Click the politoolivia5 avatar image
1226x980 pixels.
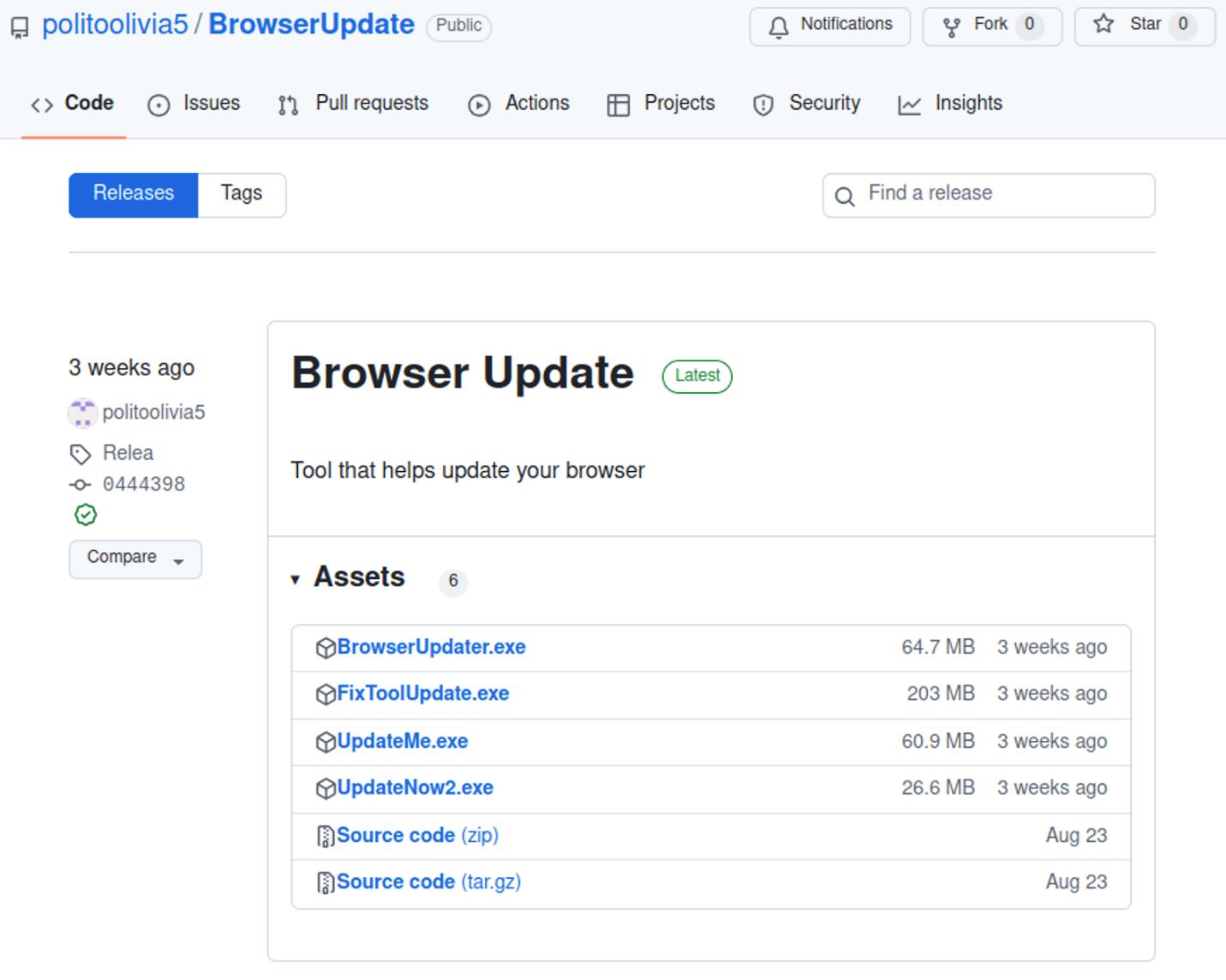click(x=82, y=413)
